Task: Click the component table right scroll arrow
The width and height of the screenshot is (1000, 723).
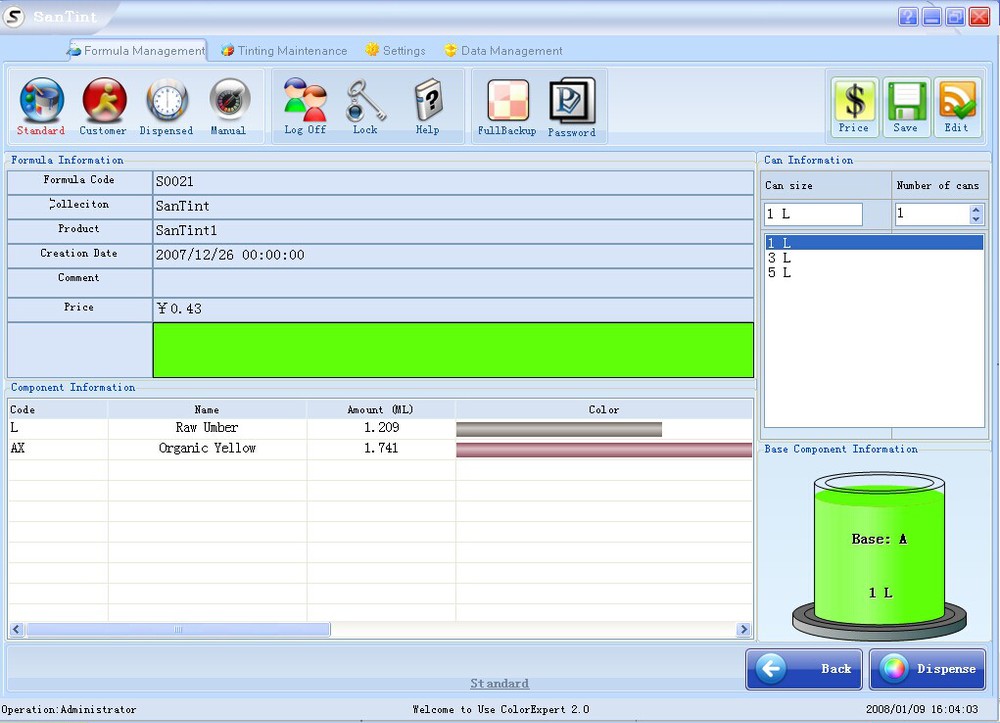Action: (743, 630)
